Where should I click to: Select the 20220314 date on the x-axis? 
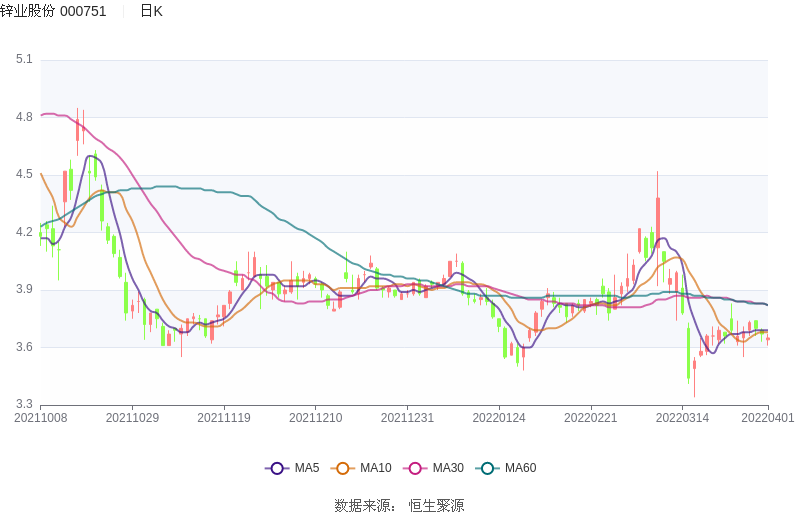coord(683,418)
